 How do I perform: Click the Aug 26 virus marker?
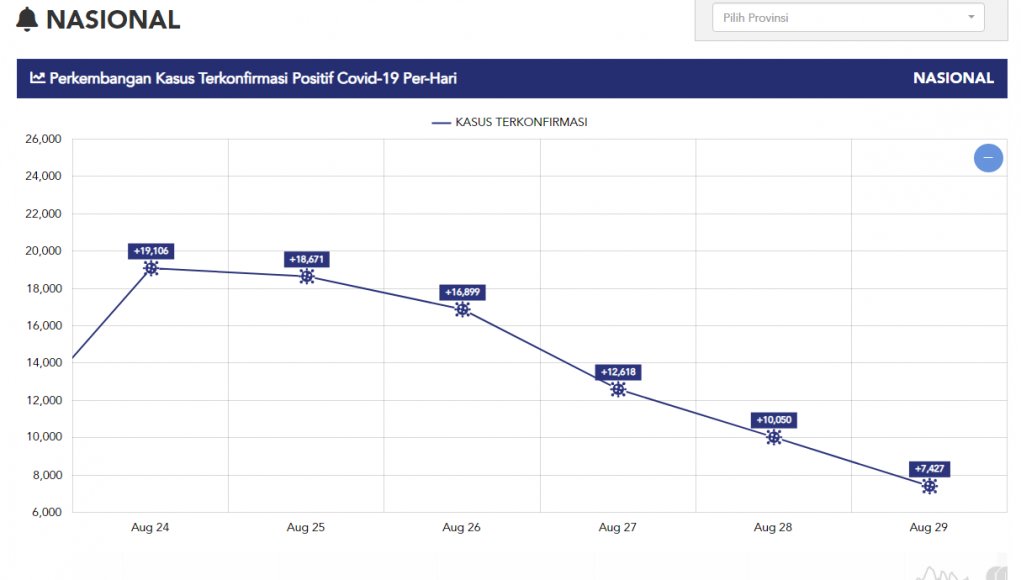462,310
